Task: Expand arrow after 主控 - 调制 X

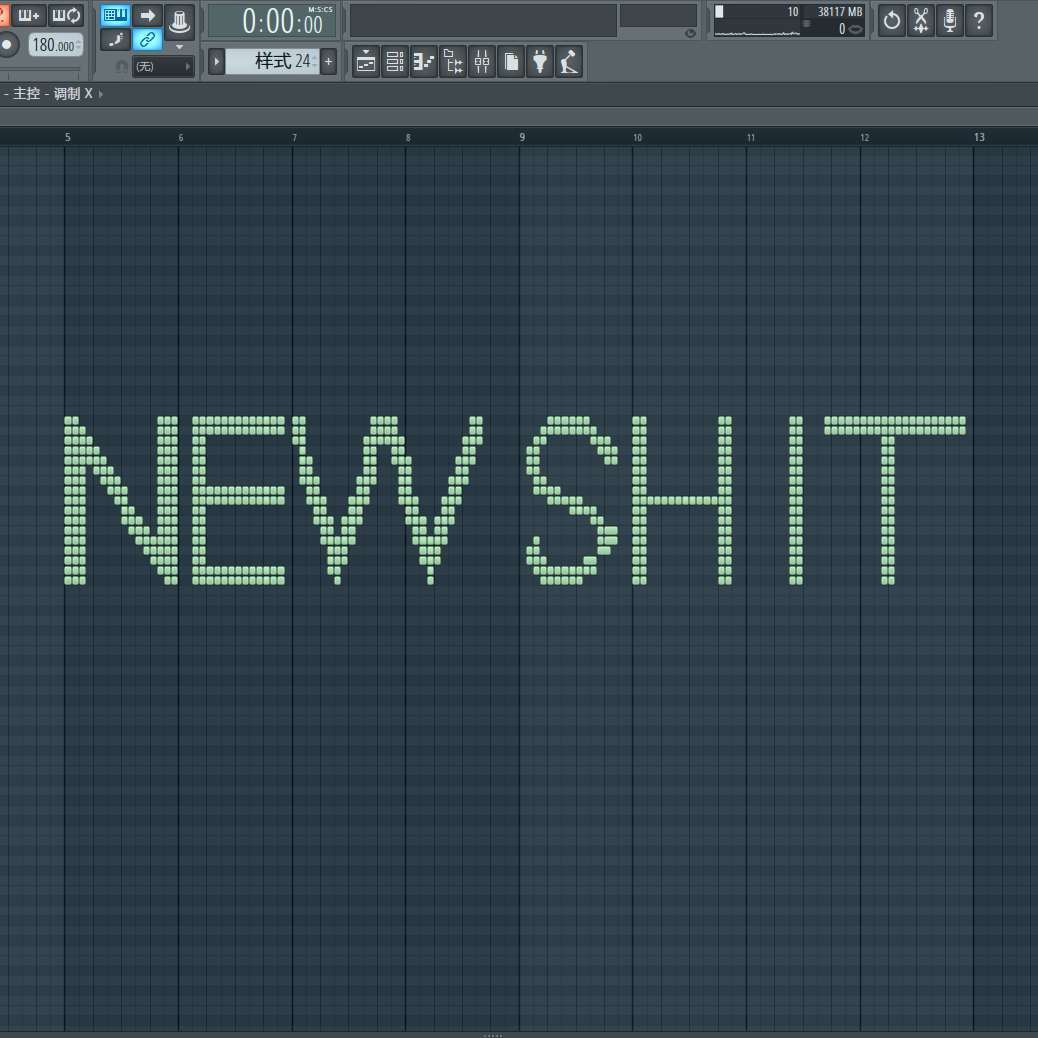Action: pos(101,94)
